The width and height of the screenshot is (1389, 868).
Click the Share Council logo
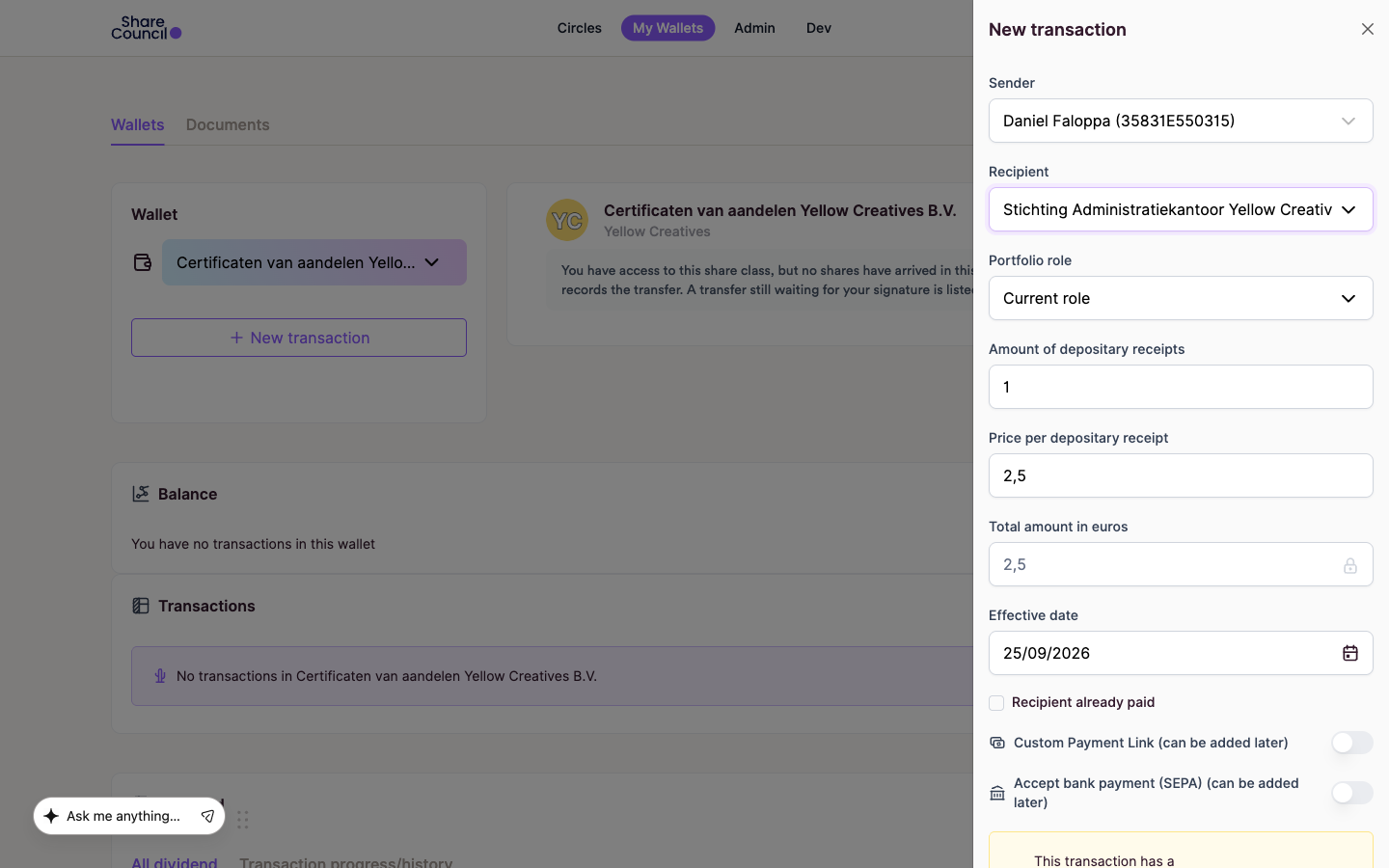(147, 28)
